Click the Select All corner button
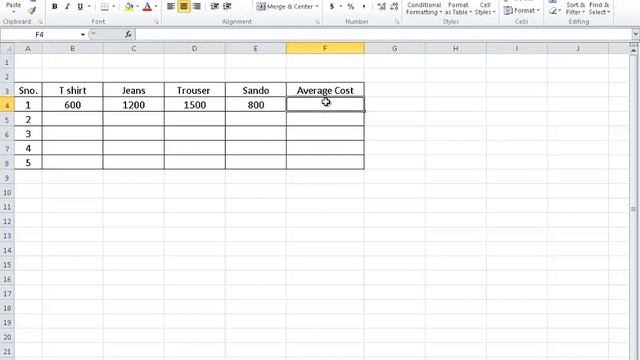This screenshot has width=640, height=360. click(7, 49)
